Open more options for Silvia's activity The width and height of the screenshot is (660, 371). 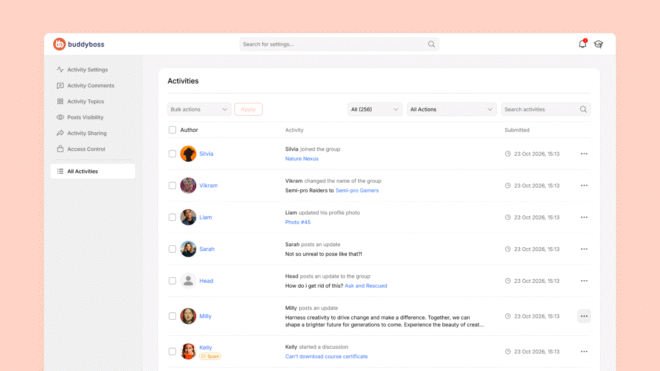(x=584, y=154)
